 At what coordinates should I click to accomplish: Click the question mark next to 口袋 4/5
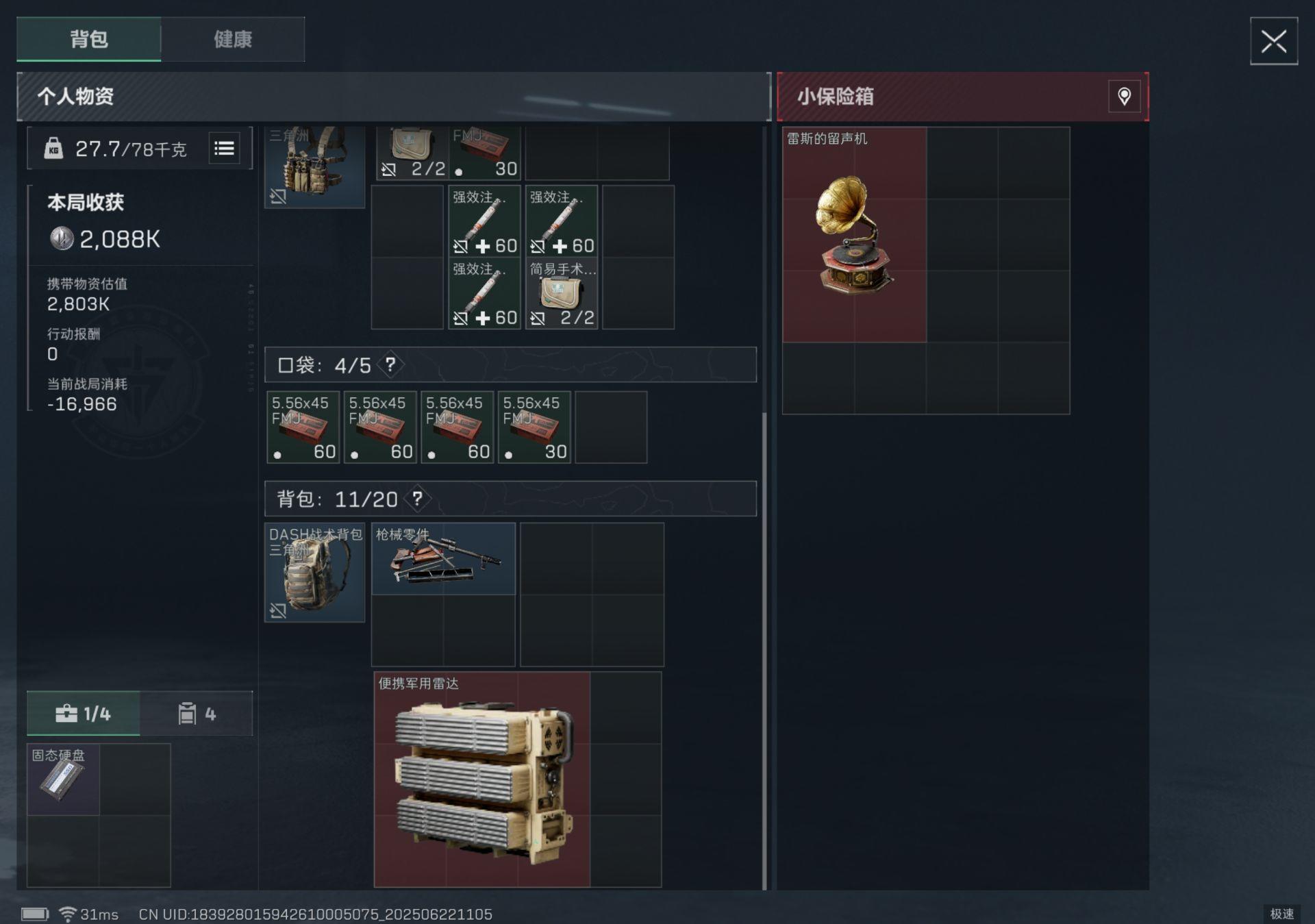(390, 364)
